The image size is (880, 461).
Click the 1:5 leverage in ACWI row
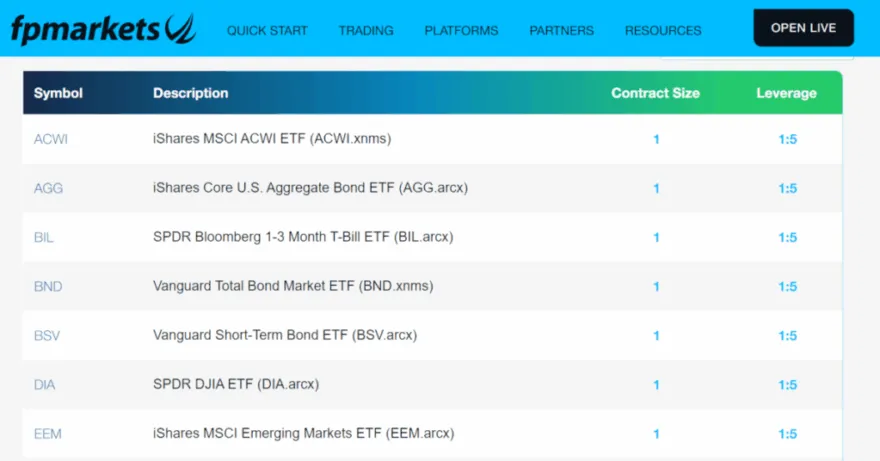(787, 139)
